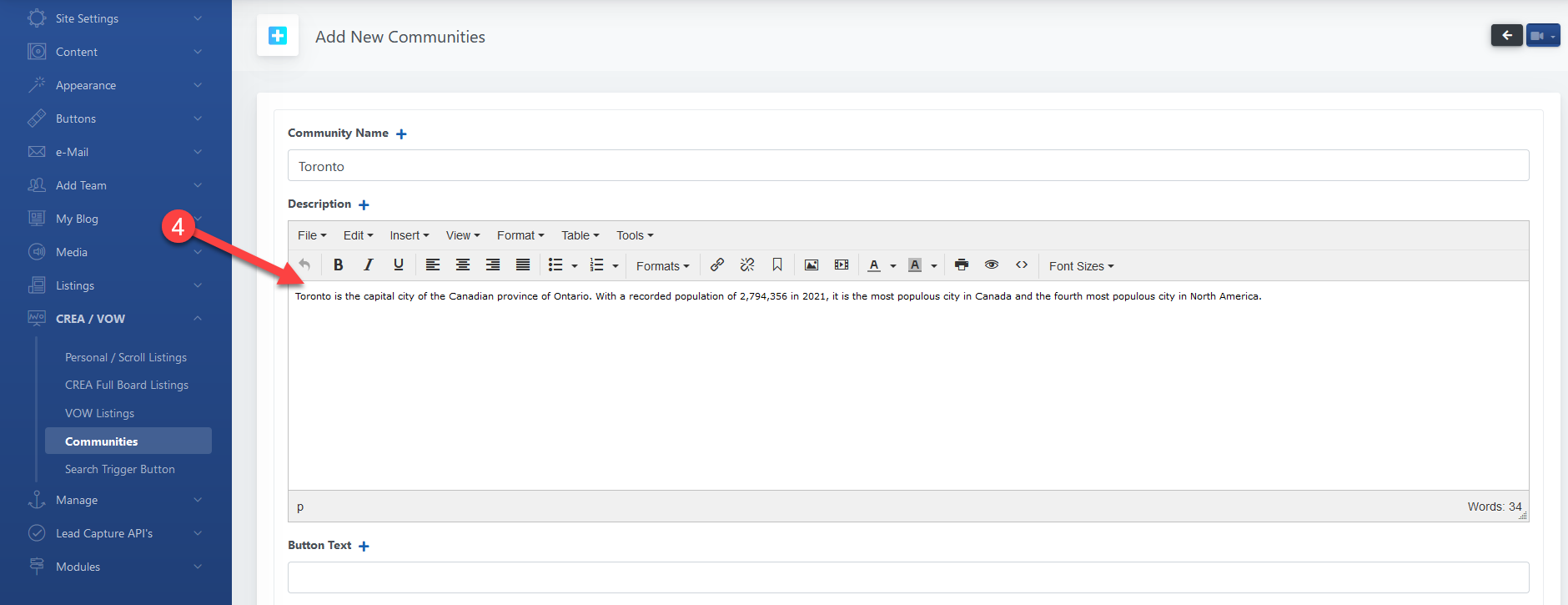
Task: Toggle the preview eye icon
Action: [x=991, y=265]
